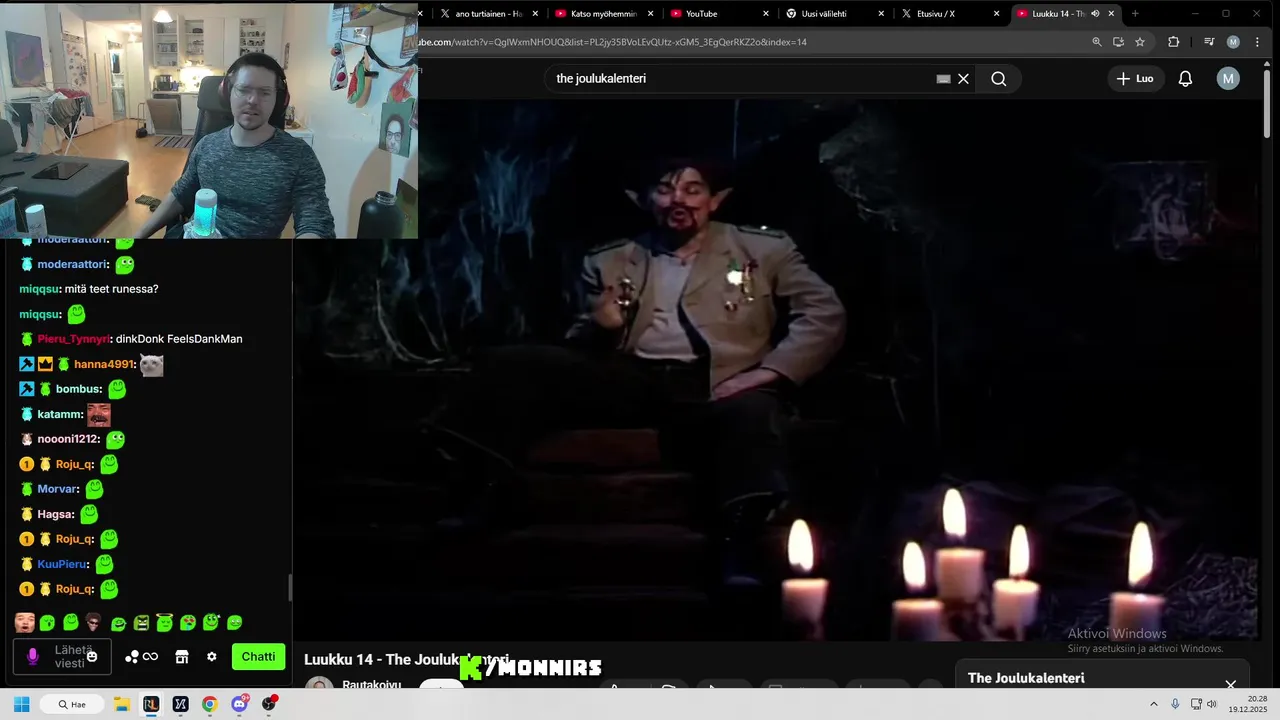This screenshot has width=1280, height=720.
Task: Click username 'katamm' in chat
Action: click(60, 414)
